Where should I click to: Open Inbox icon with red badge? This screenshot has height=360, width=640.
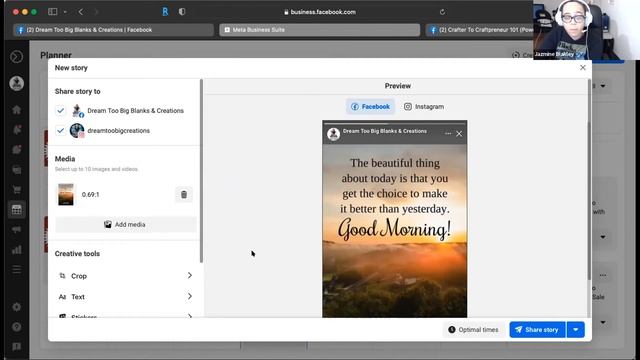pos(17,150)
